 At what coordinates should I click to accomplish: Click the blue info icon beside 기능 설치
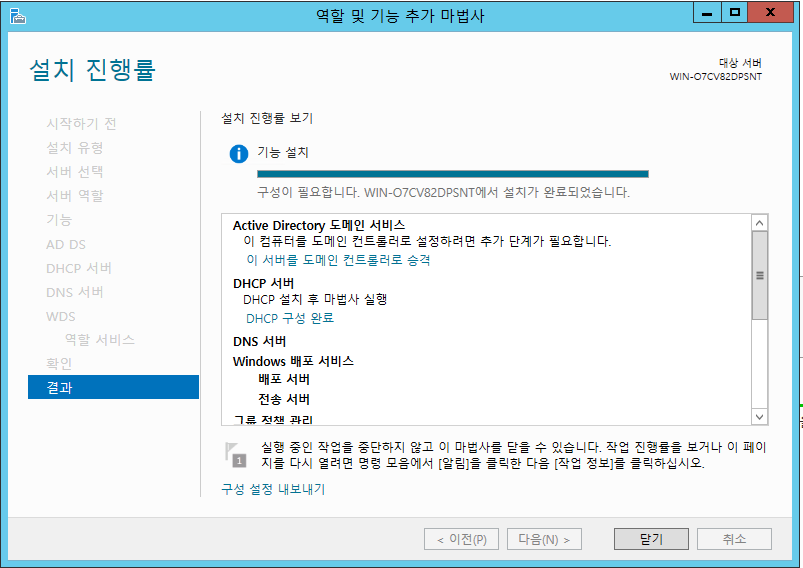pos(238,154)
